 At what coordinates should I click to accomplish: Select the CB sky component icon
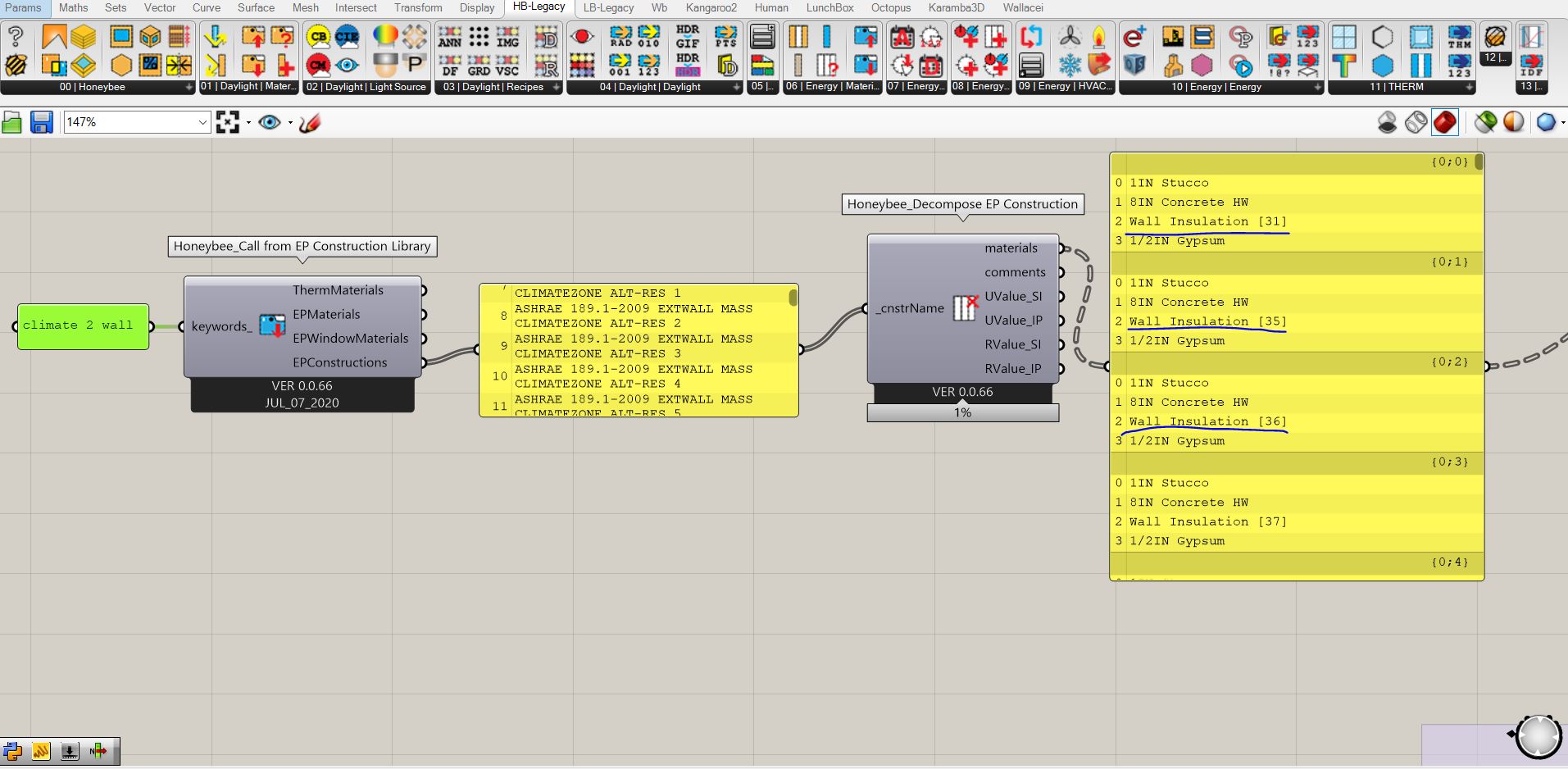coord(318,37)
